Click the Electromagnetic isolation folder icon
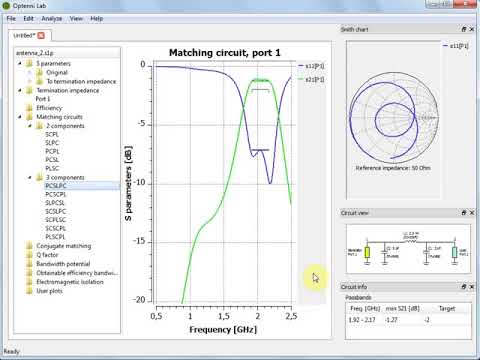Viewport: 480px width, 360px height. pyautogui.click(x=29, y=282)
